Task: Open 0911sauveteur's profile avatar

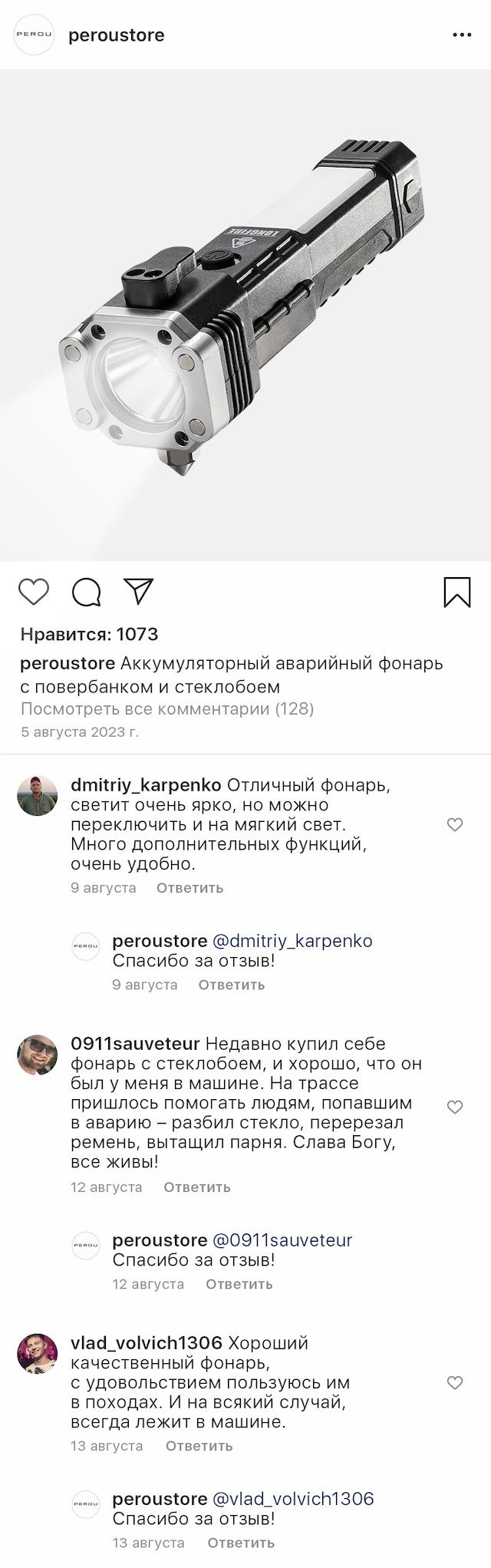Action: [38, 1055]
